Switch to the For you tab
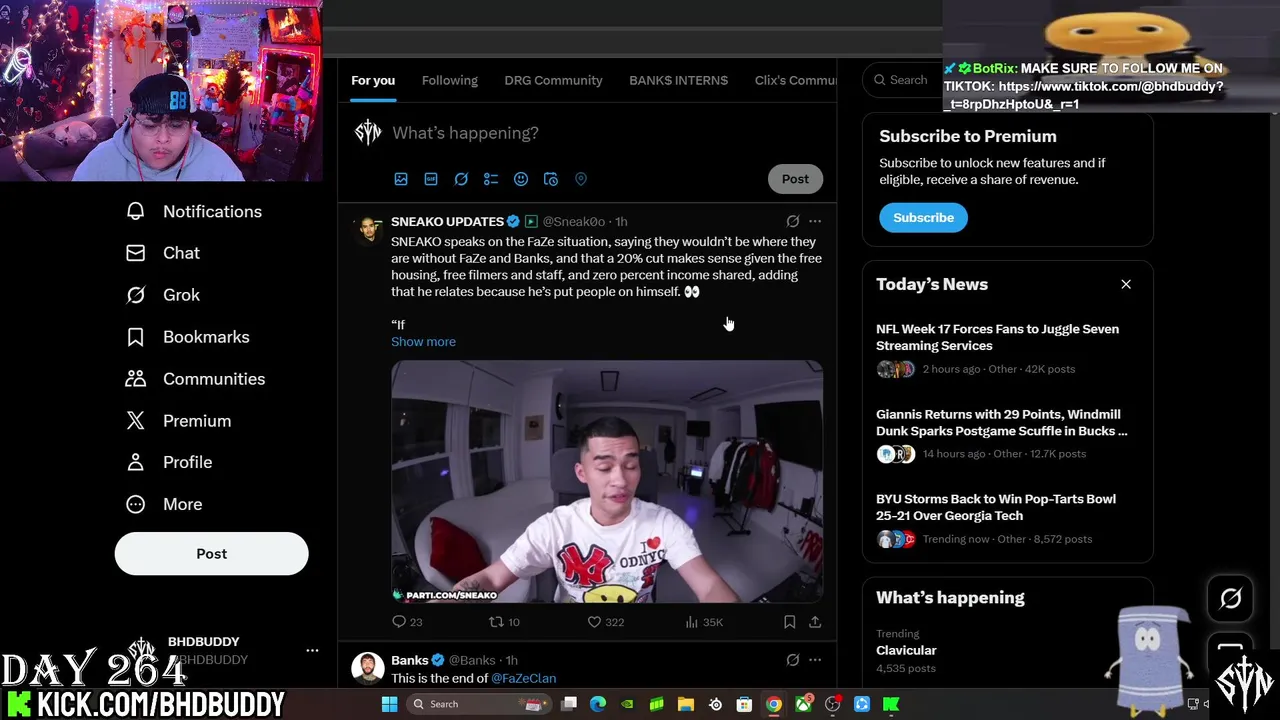1280x720 pixels. click(x=373, y=80)
